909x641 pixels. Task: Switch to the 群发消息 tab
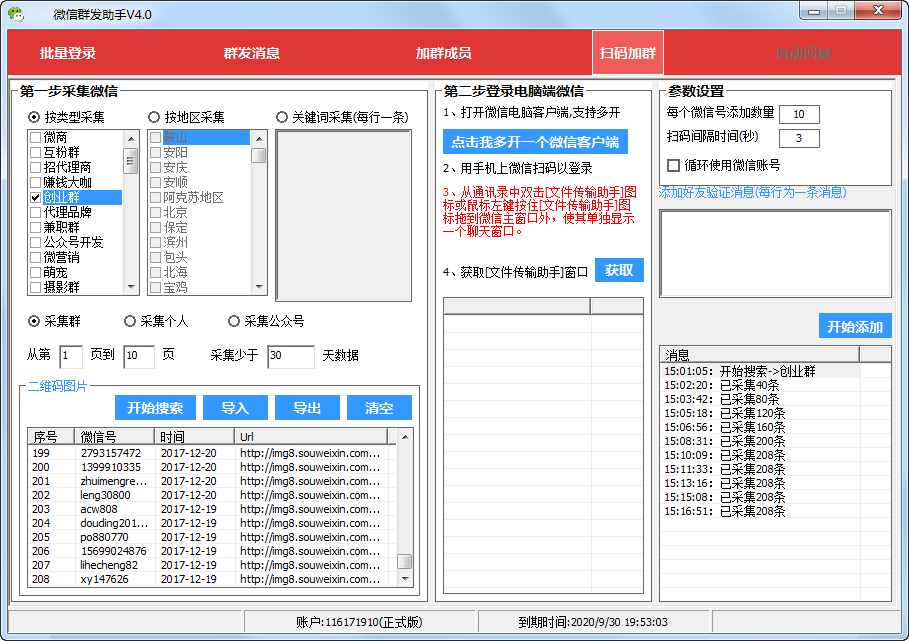(x=252, y=53)
